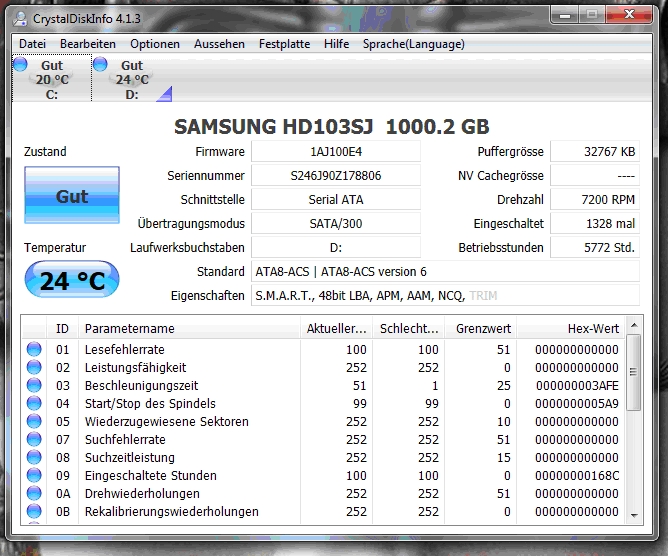Click the Standard field ATA8-ACS version 6
The height and width of the screenshot is (556, 668).
(x=445, y=271)
